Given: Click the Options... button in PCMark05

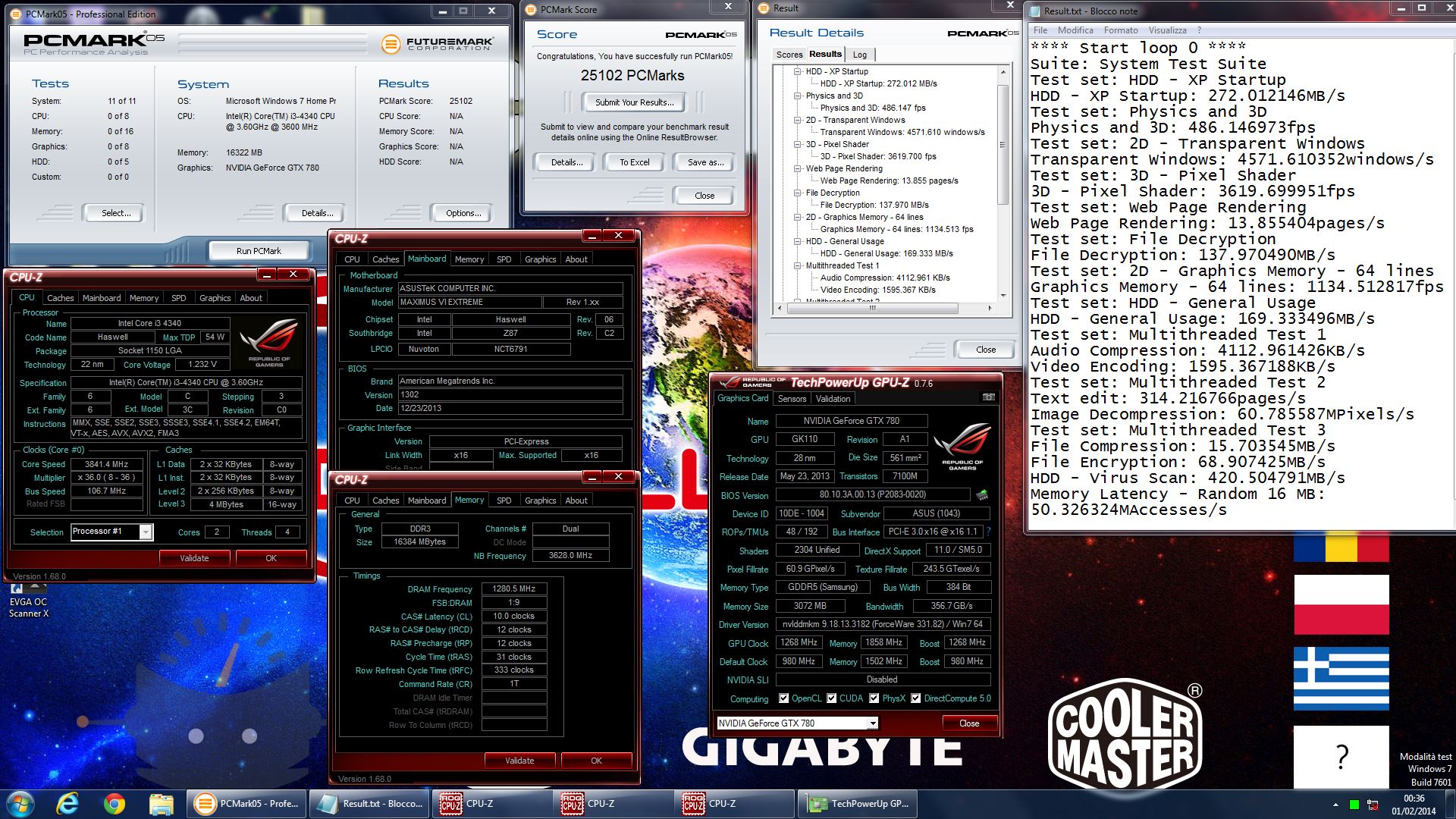Looking at the screenshot, I should 463,213.
